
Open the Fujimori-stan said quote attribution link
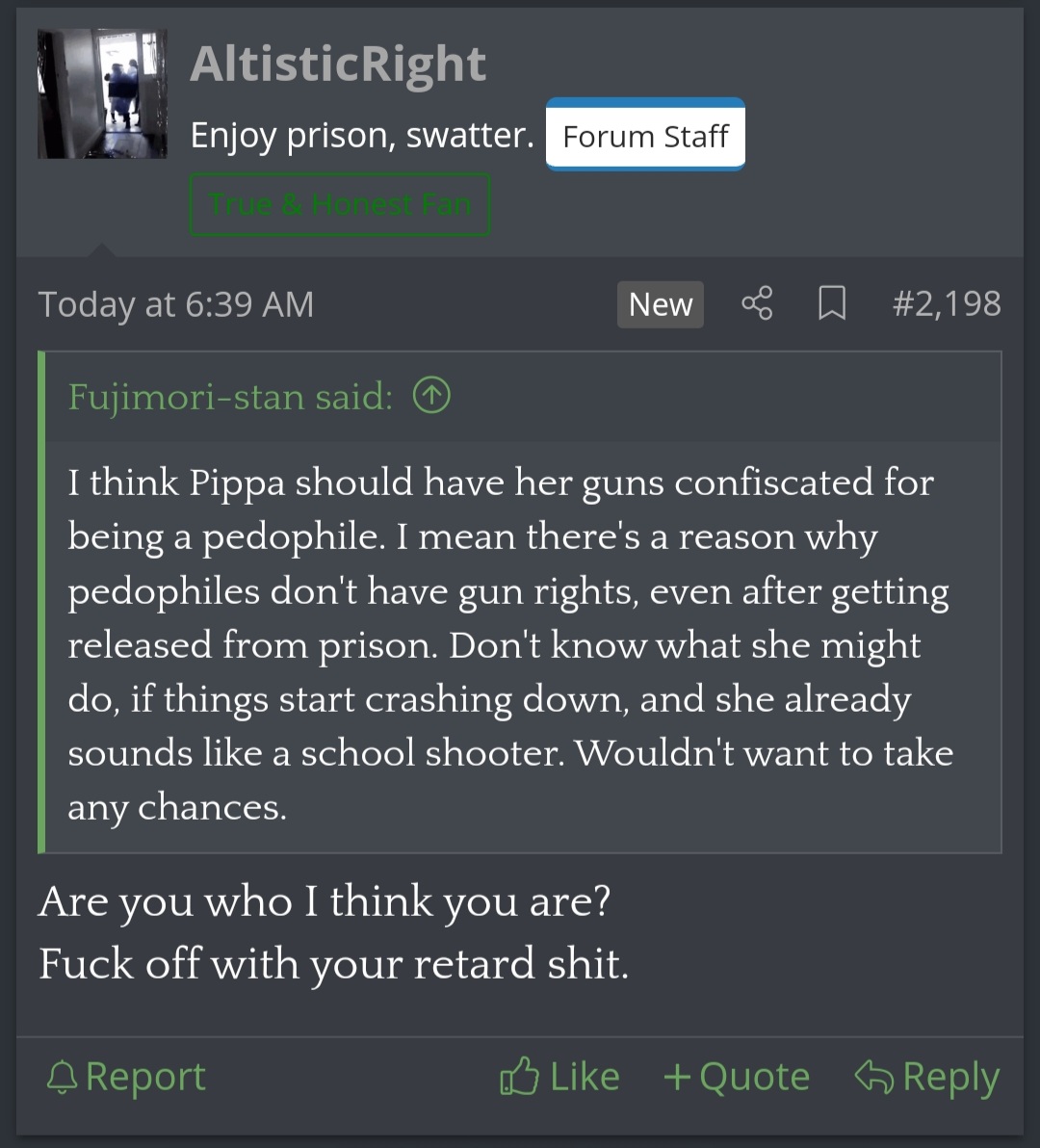coord(230,397)
